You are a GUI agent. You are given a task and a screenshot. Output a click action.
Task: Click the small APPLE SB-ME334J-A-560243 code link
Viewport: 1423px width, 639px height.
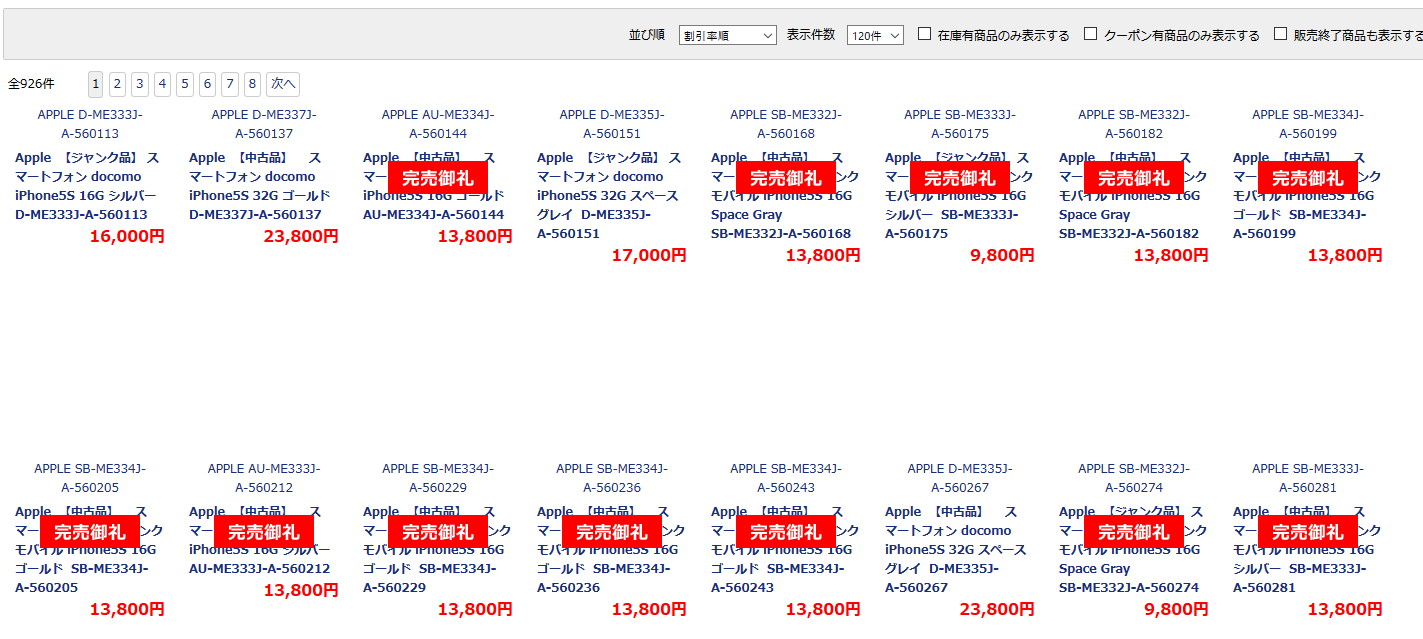click(786, 478)
